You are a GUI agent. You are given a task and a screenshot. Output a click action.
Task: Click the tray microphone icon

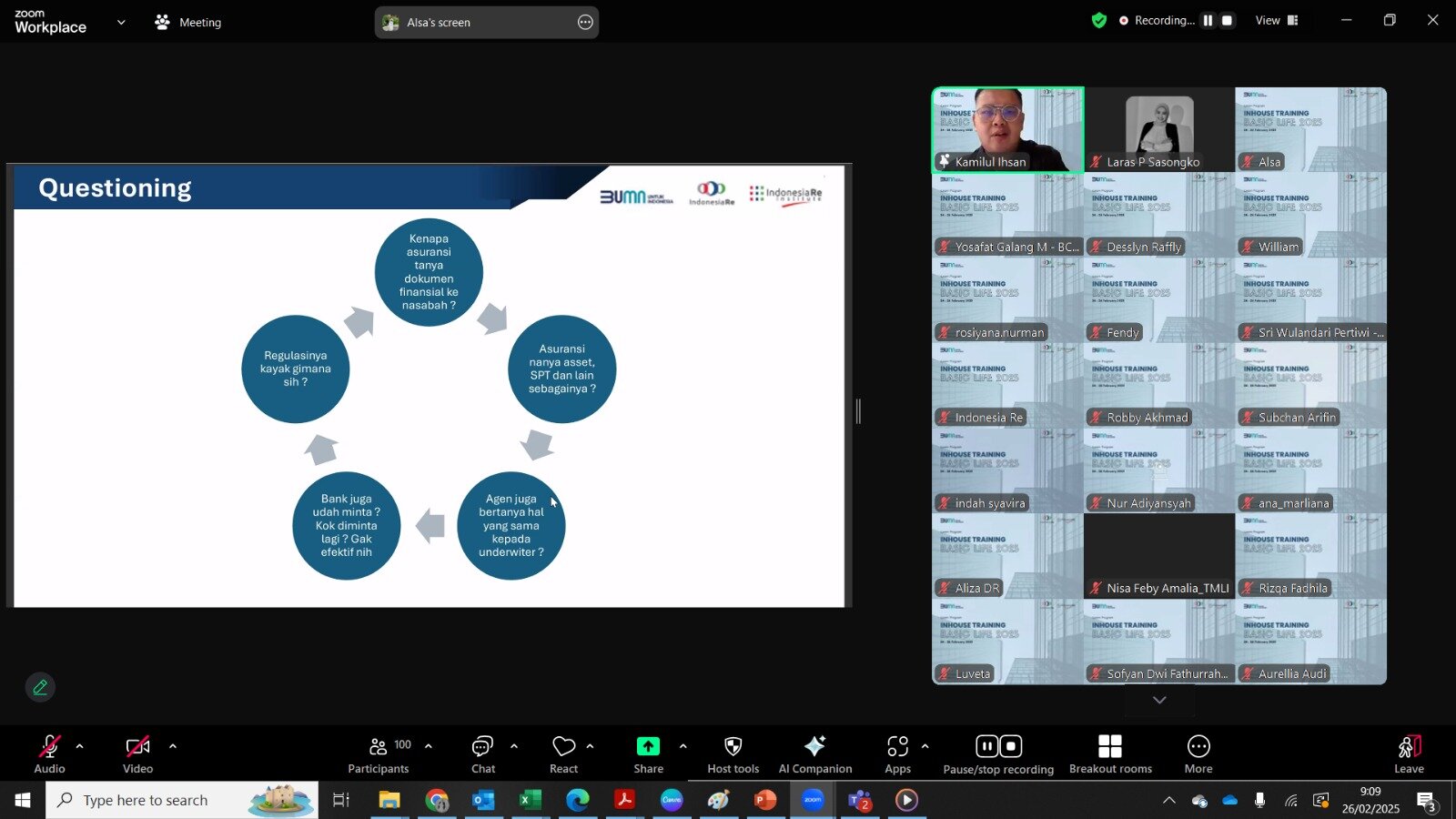1259,800
